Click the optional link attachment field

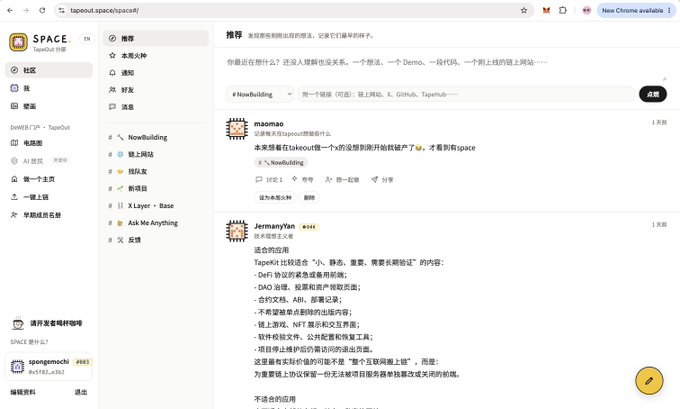tap(466, 94)
